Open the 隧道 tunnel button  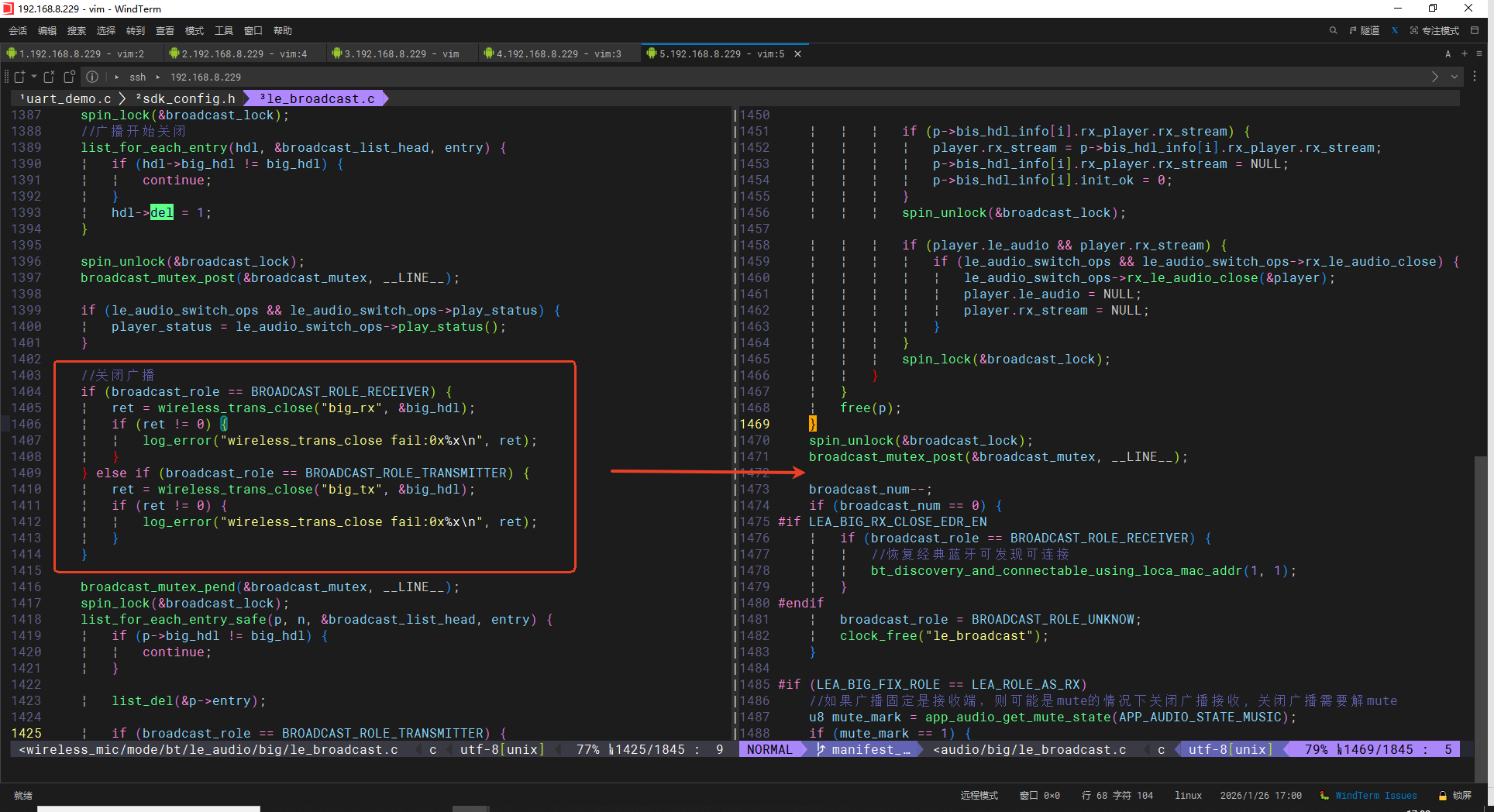pos(1364,30)
